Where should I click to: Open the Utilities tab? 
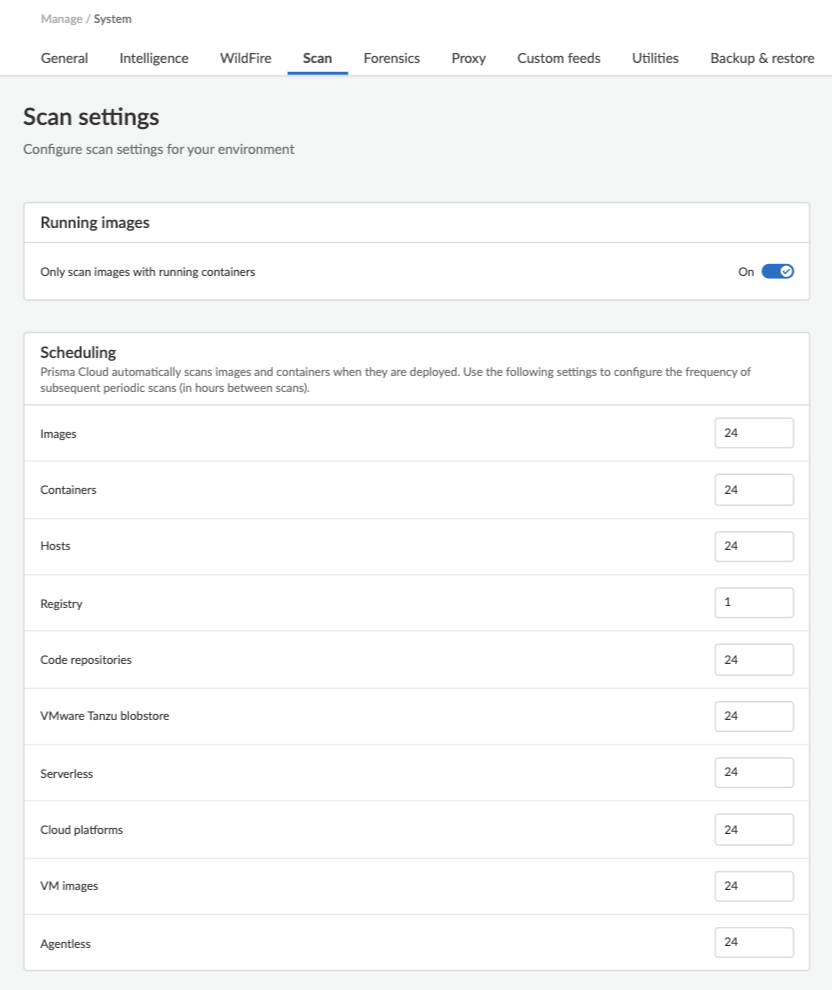point(655,58)
